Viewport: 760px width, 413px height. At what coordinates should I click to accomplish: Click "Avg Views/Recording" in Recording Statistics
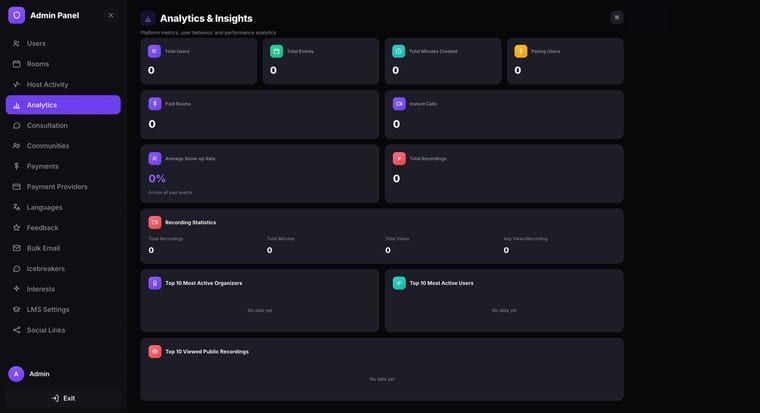pyautogui.click(x=525, y=238)
